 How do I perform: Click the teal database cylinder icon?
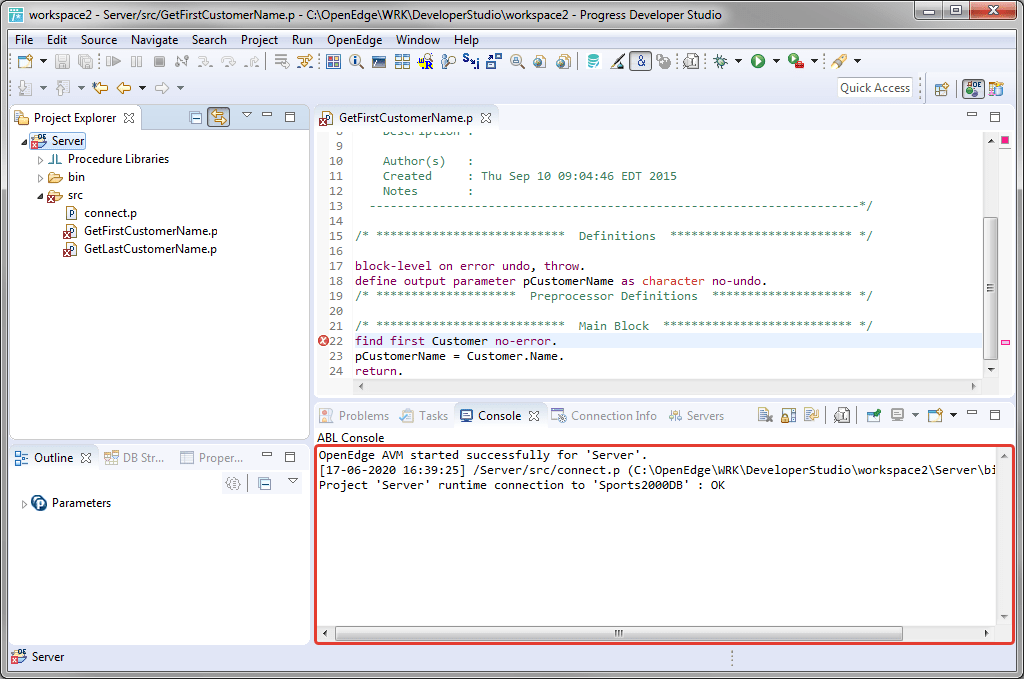coord(593,61)
